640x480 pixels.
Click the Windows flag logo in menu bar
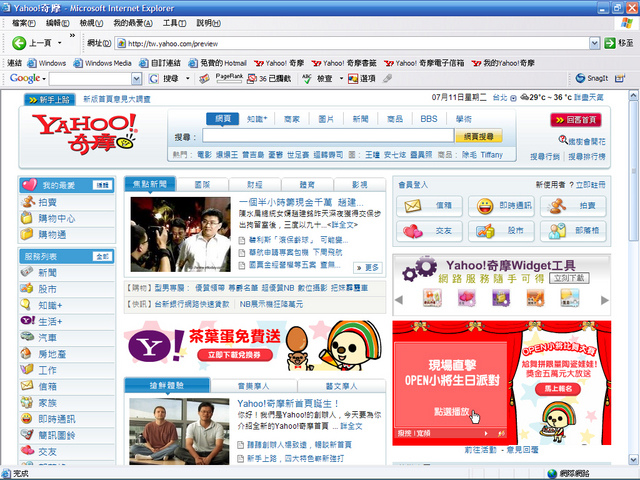point(627,23)
